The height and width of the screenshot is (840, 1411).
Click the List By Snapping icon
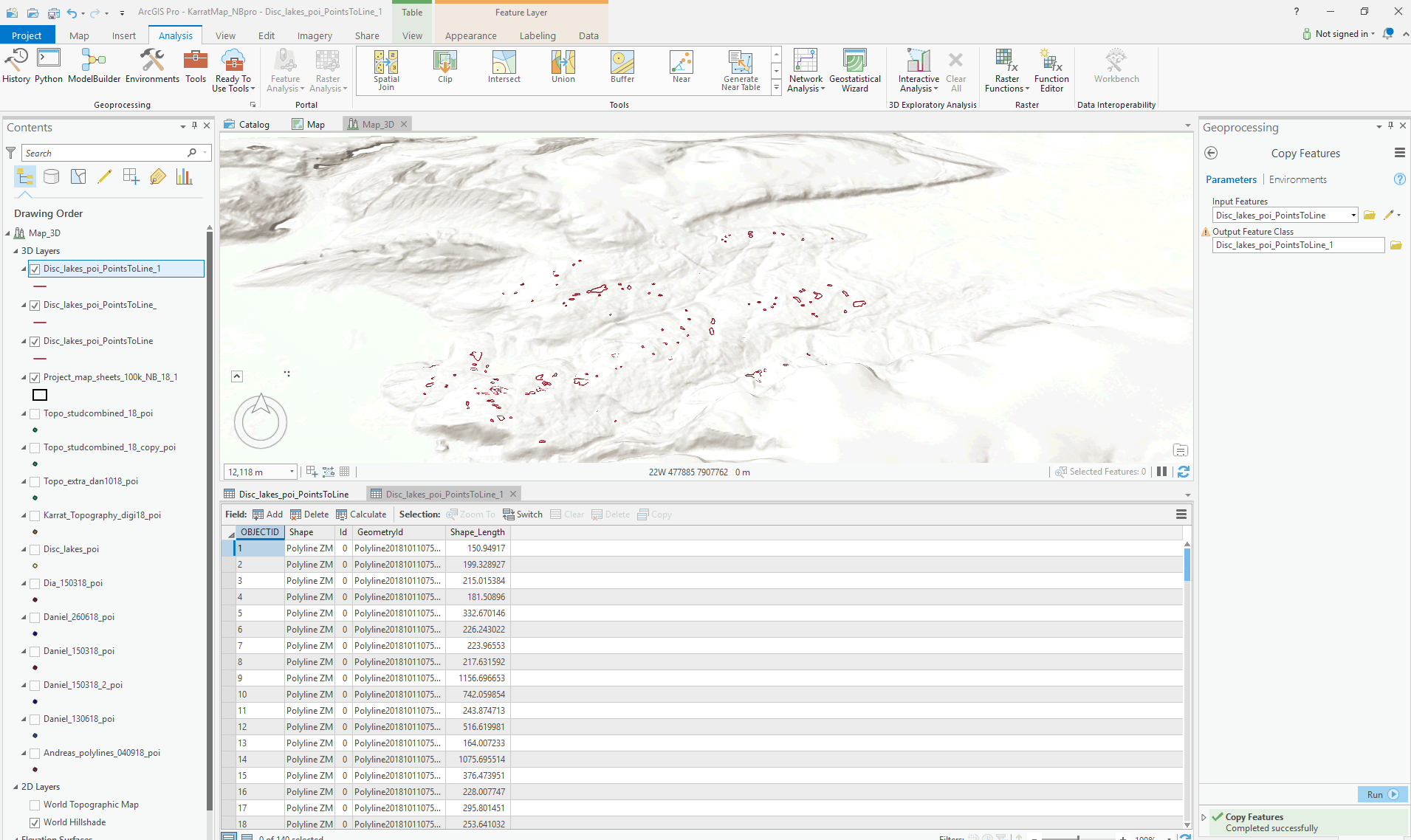coord(131,176)
